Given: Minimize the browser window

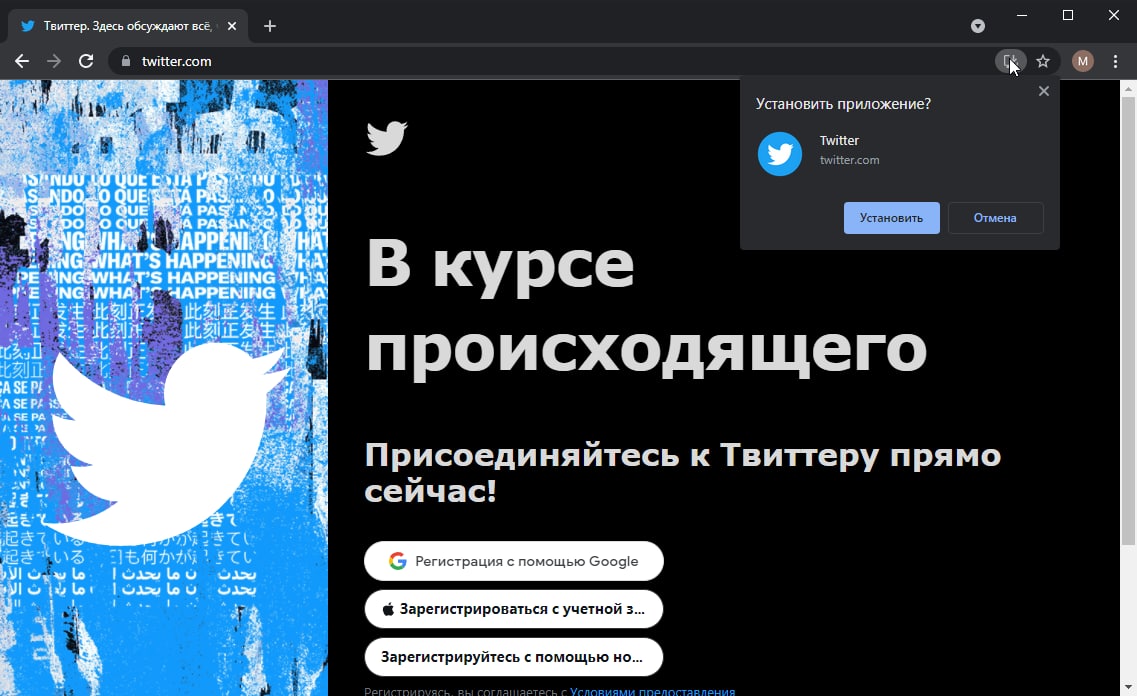Looking at the screenshot, I should (1022, 15).
